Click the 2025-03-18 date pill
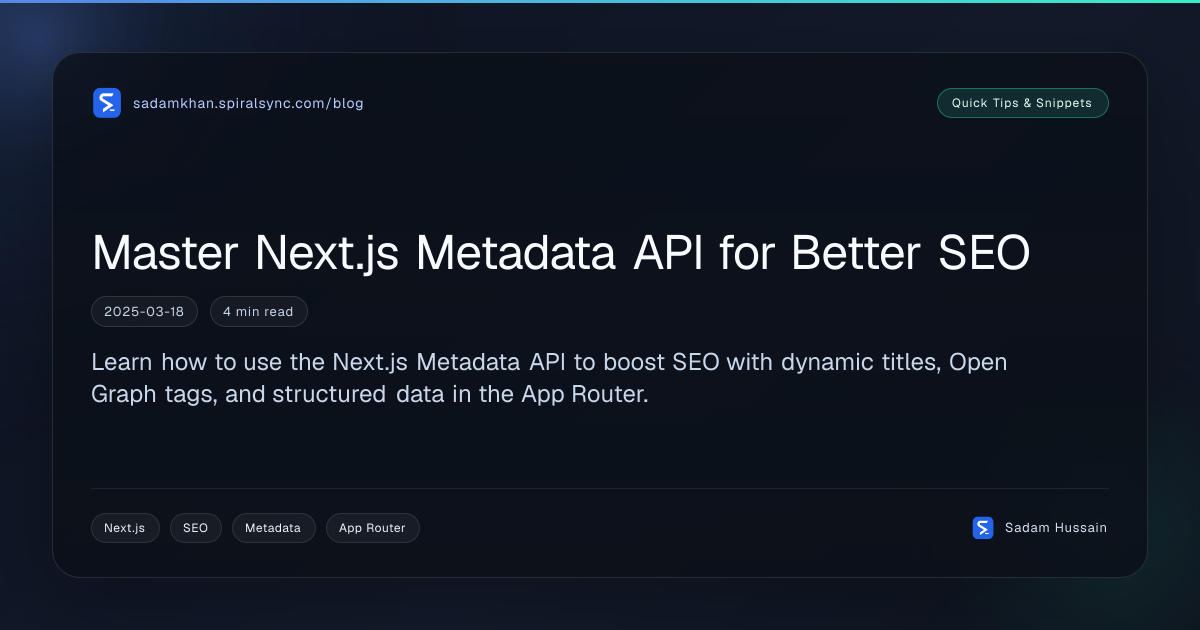 pyautogui.click(x=144, y=312)
